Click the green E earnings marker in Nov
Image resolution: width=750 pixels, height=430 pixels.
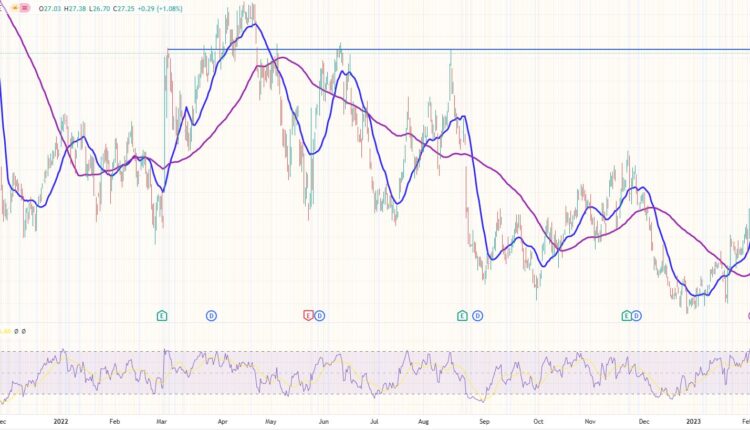[627, 316]
